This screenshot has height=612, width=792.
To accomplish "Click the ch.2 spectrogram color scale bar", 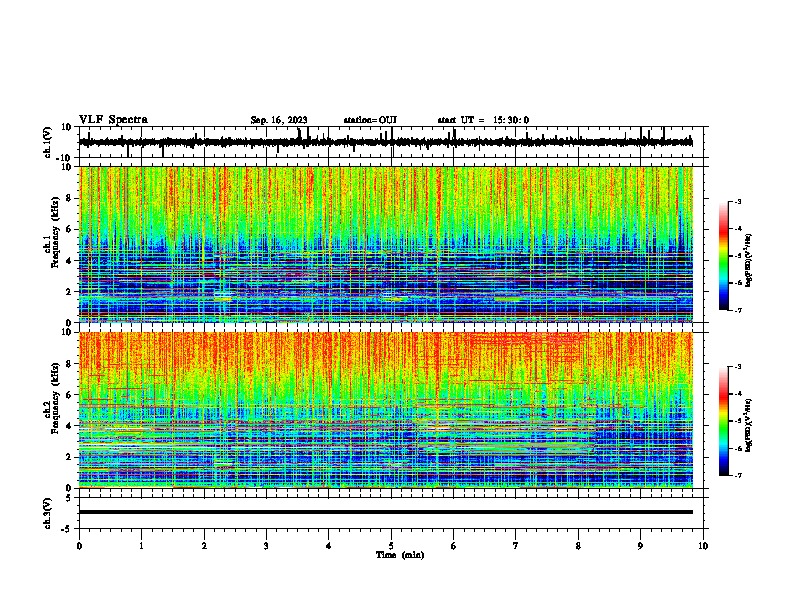I will click(x=724, y=421).
